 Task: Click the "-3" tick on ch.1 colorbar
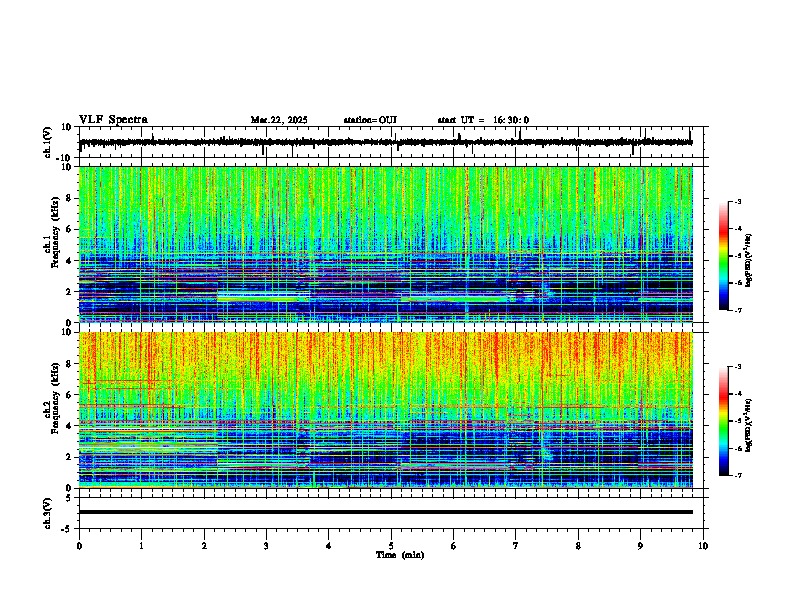click(x=737, y=202)
